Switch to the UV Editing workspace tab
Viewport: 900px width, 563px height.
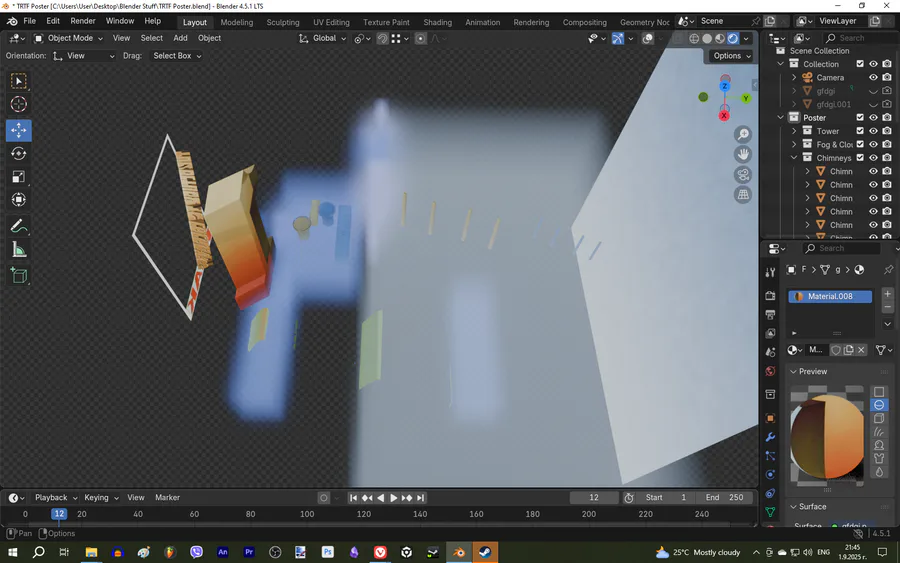331,22
